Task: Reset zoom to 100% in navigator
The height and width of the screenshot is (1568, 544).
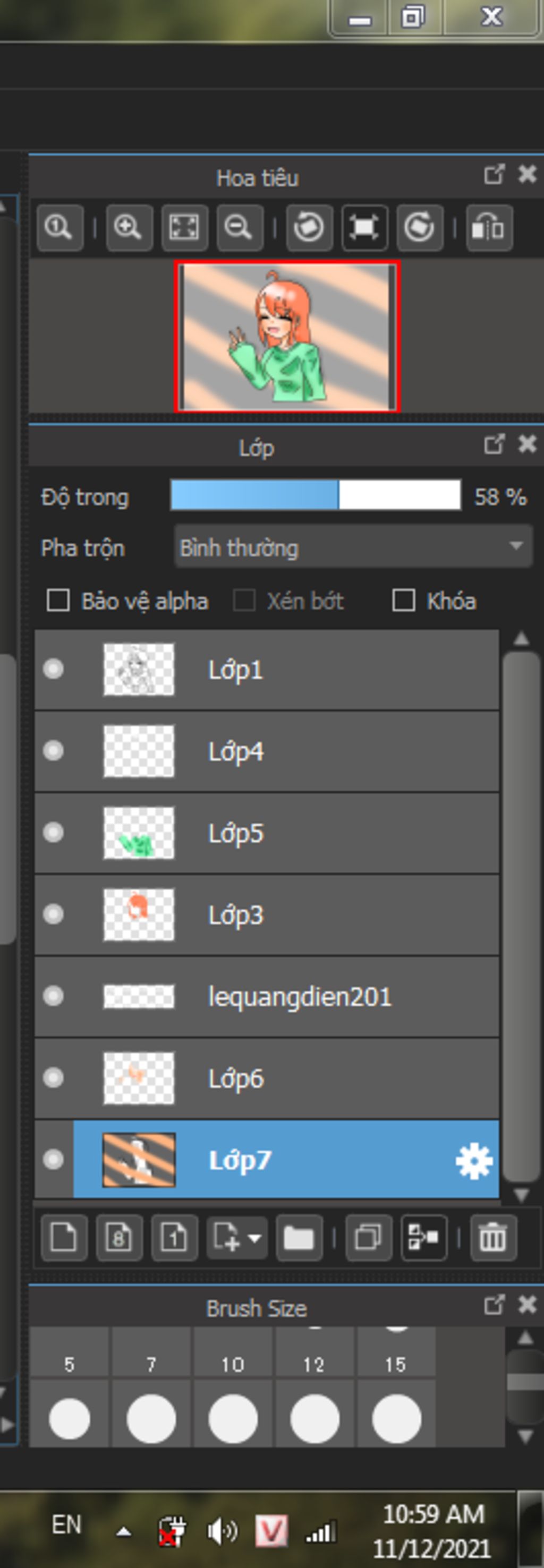Action: 59,228
